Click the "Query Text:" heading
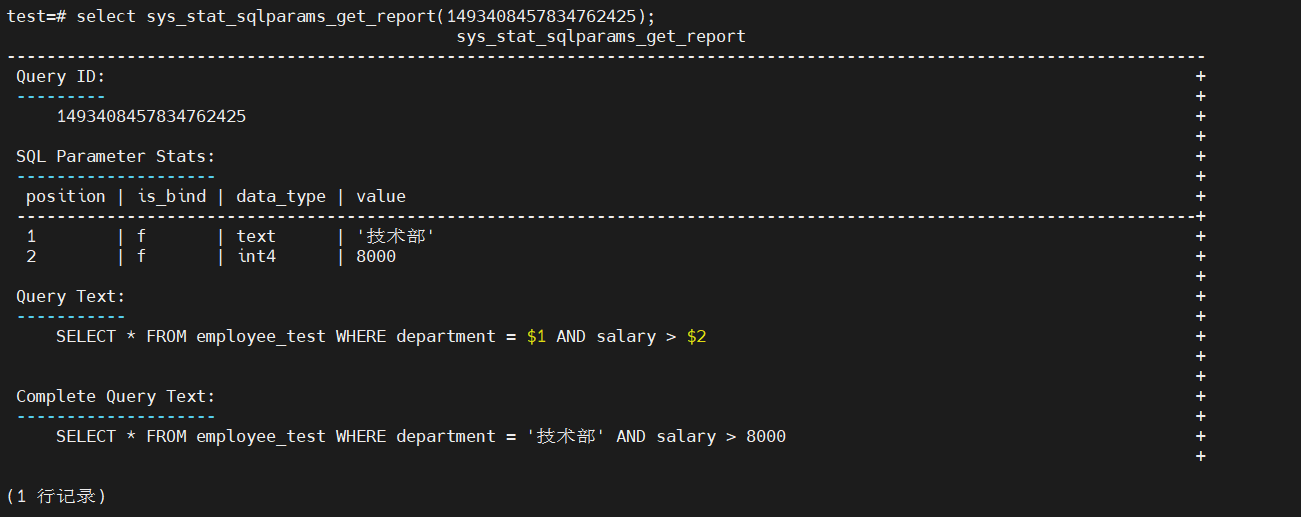Viewport: 1301px width, 517px height. pyautogui.click(x=71, y=296)
